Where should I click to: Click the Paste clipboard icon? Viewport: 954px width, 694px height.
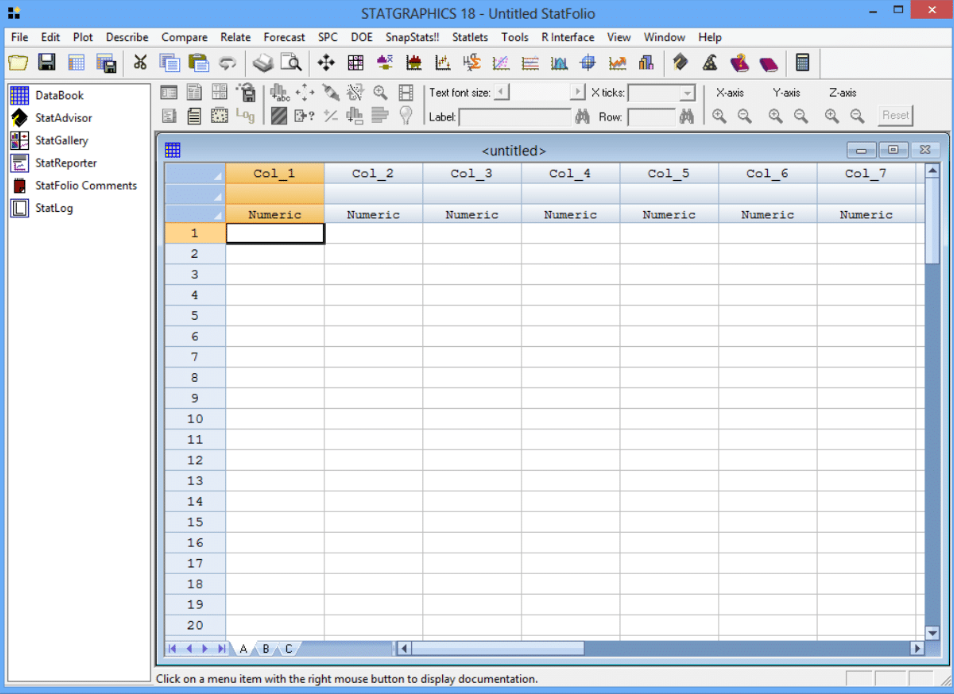pyautogui.click(x=198, y=63)
